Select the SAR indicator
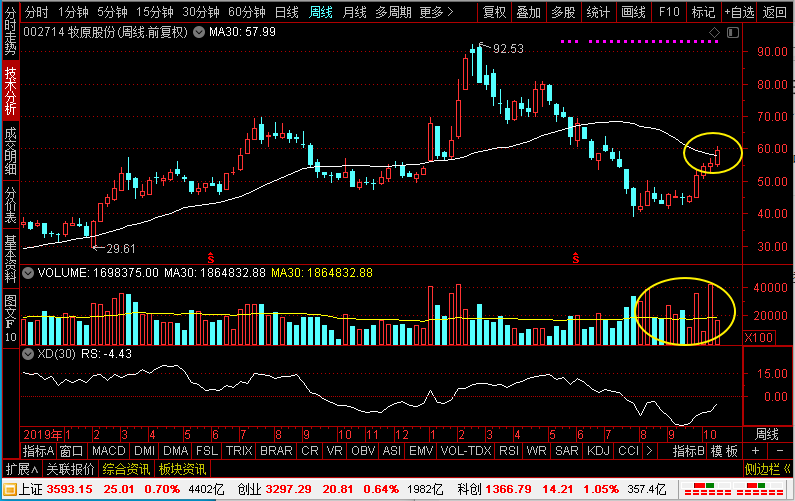 coord(566,451)
